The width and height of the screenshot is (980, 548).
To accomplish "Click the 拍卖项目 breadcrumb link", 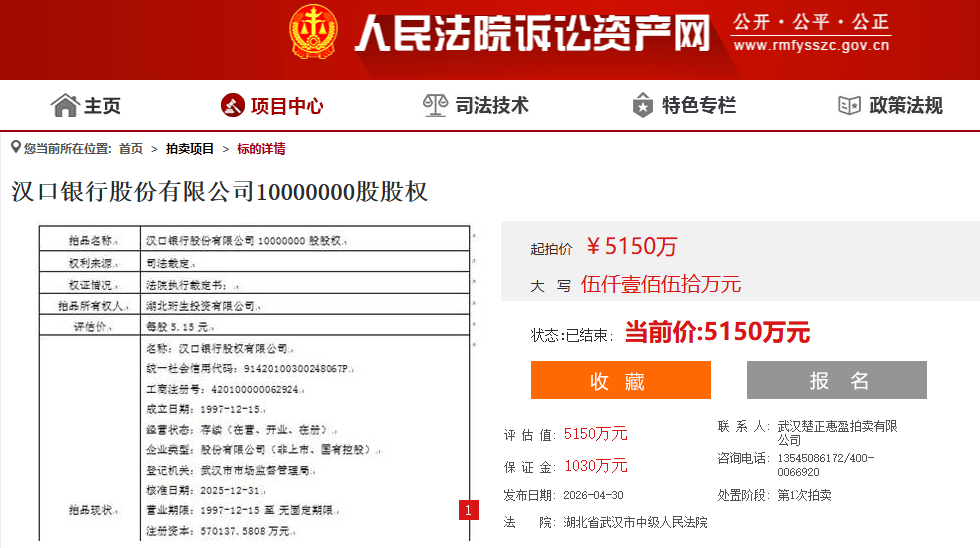I will tap(189, 149).
